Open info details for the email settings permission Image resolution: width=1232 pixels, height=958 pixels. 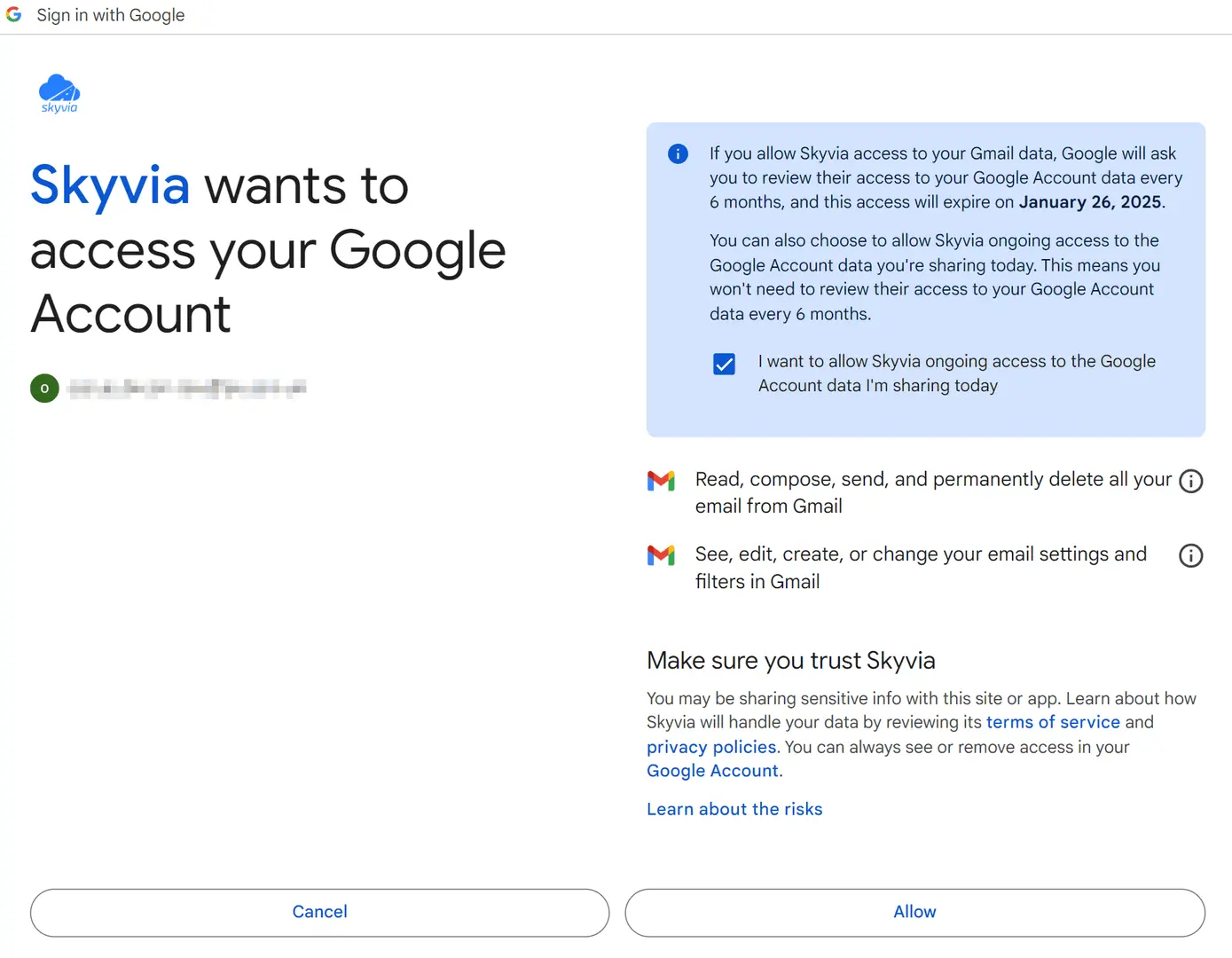click(x=1190, y=555)
